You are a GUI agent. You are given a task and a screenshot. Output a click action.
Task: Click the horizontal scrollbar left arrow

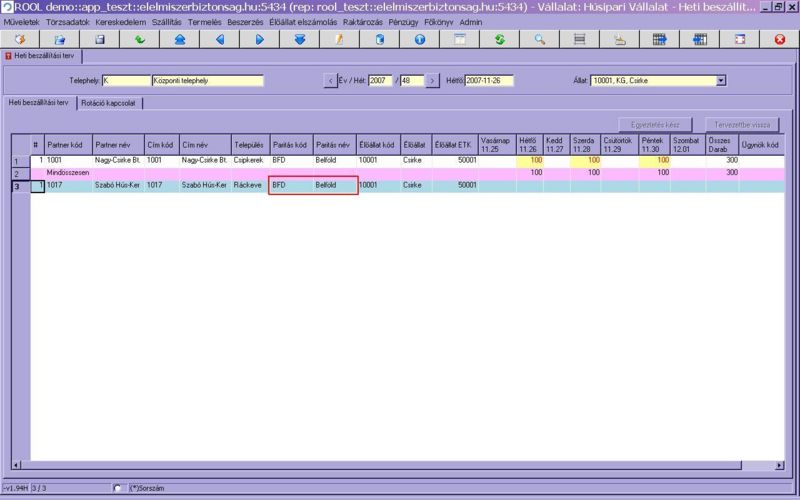click(18, 466)
